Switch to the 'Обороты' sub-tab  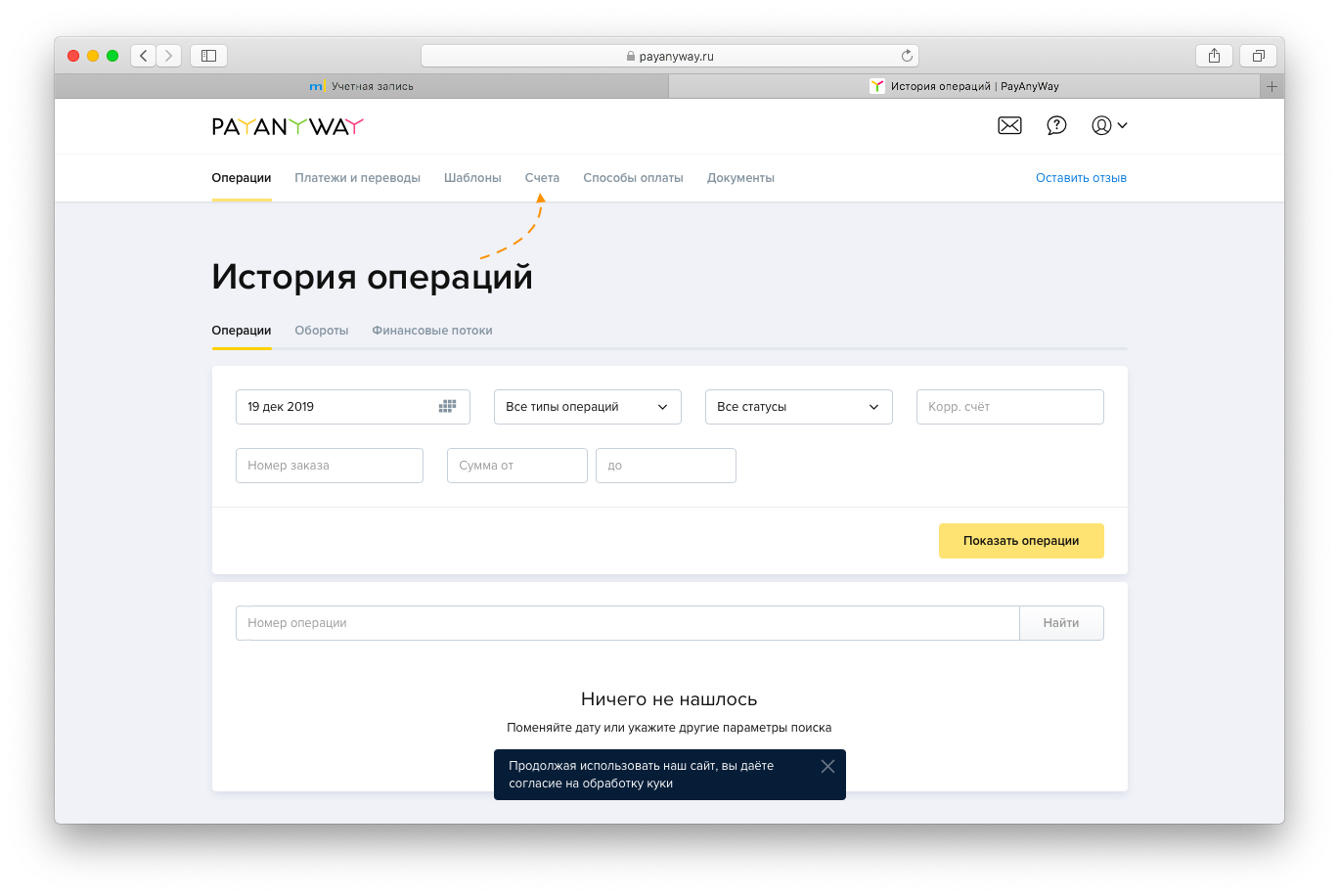point(322,331)
